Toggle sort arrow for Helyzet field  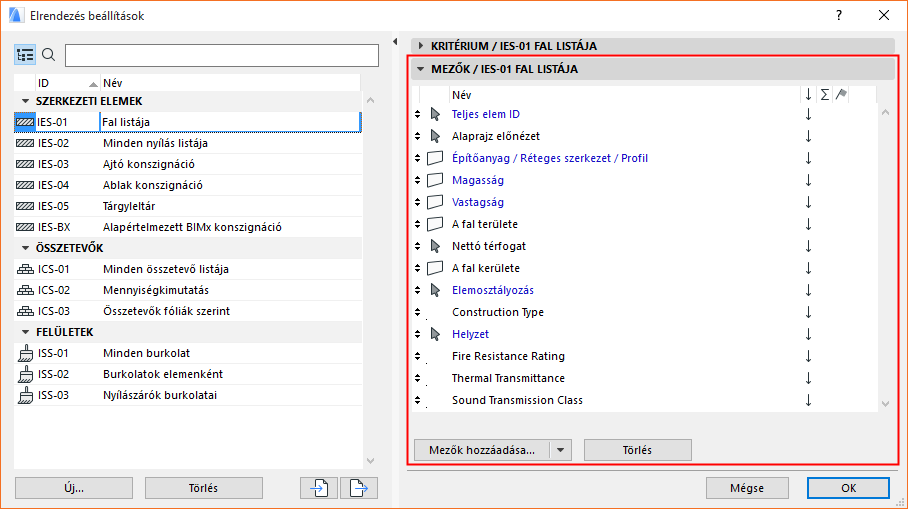tap(808, 334)
